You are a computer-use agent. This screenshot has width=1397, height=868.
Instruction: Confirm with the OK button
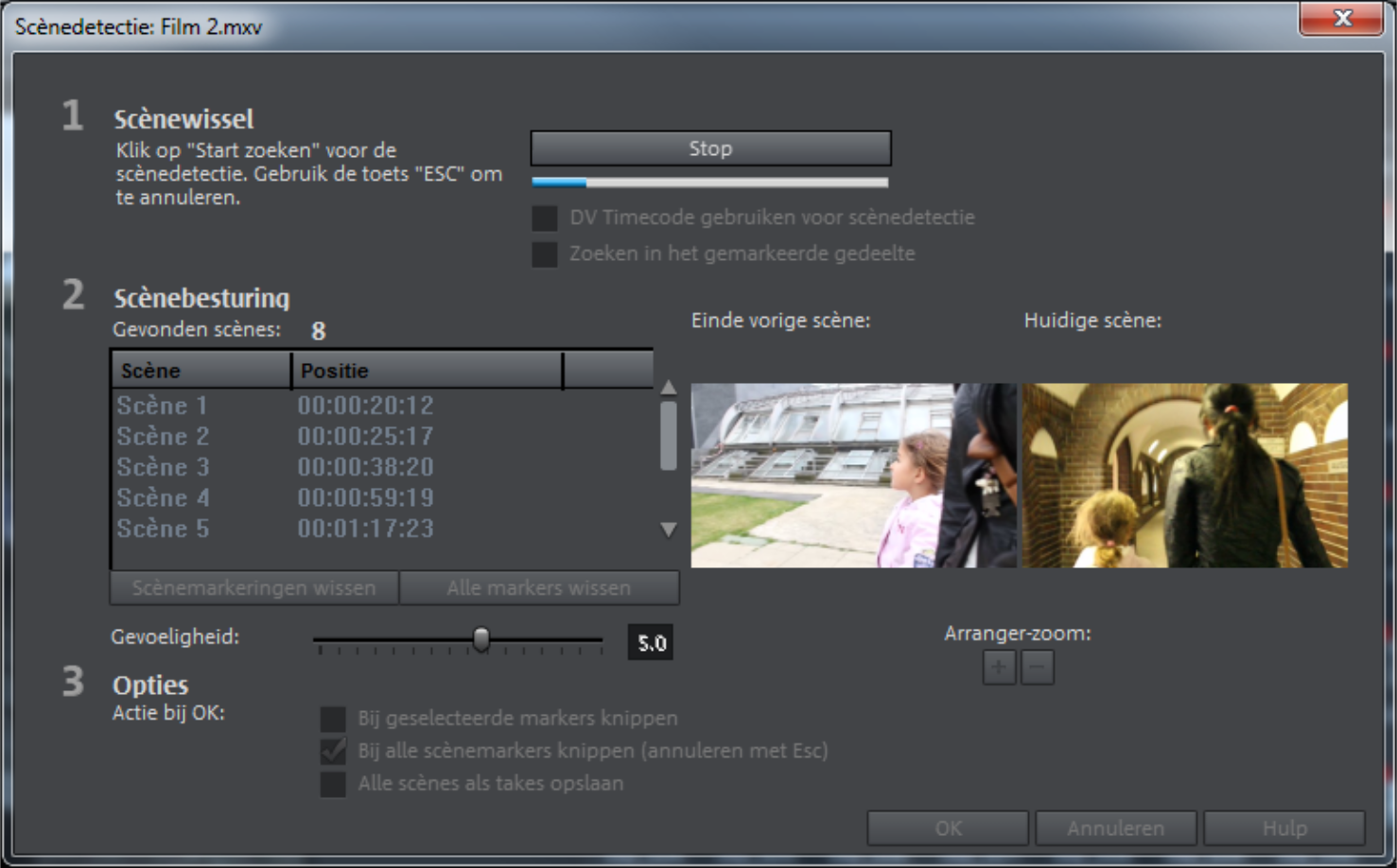coord(948,828)
